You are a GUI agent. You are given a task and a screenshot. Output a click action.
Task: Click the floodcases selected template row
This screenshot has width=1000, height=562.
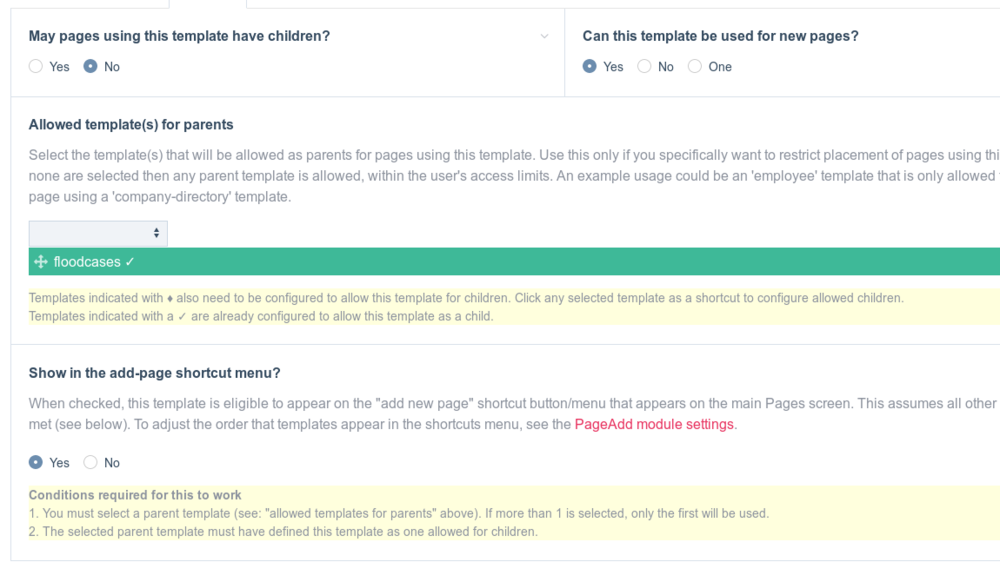coord(500,262)
